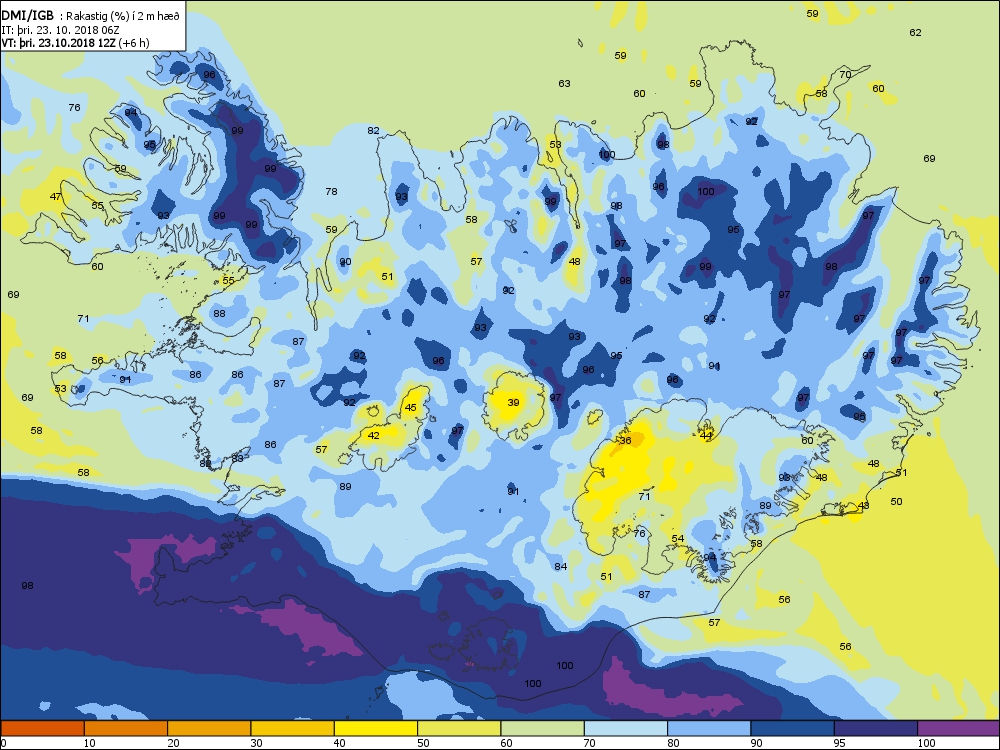Click the map value '78'
The height and width of the screenshot is (750, 1000).
[x=331, y=191]
